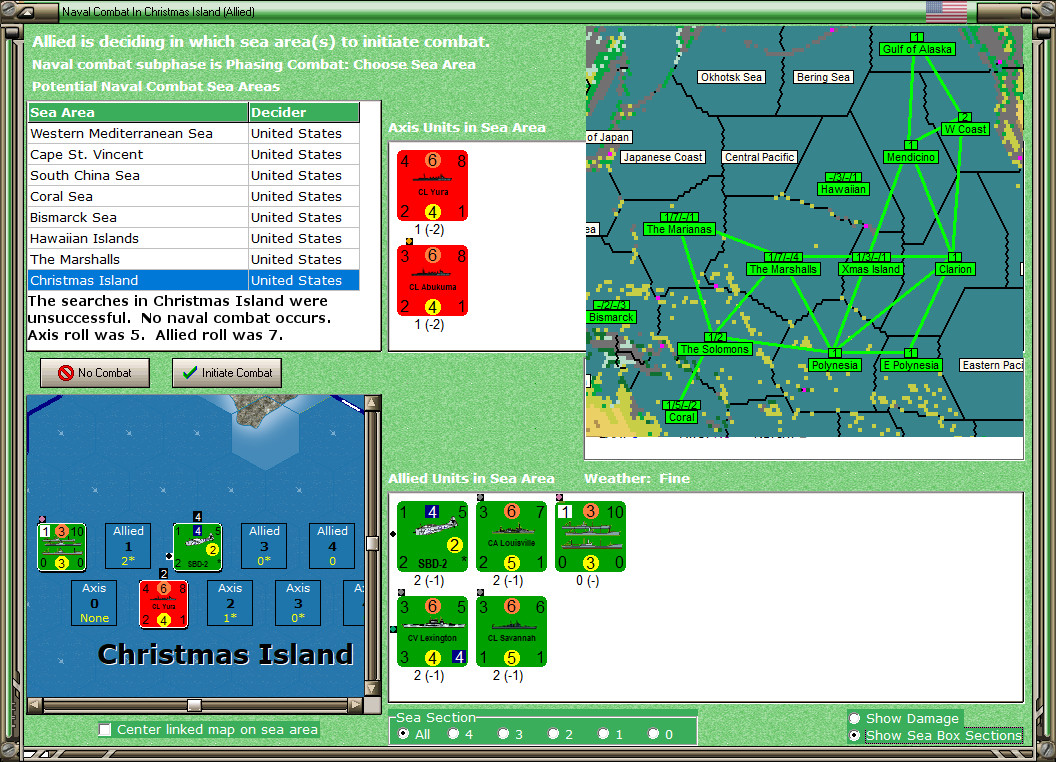The height and width of the screenshot is (762, 1056).
Task: Select the CL Savannah unit counter
Action: click(511, 631)
